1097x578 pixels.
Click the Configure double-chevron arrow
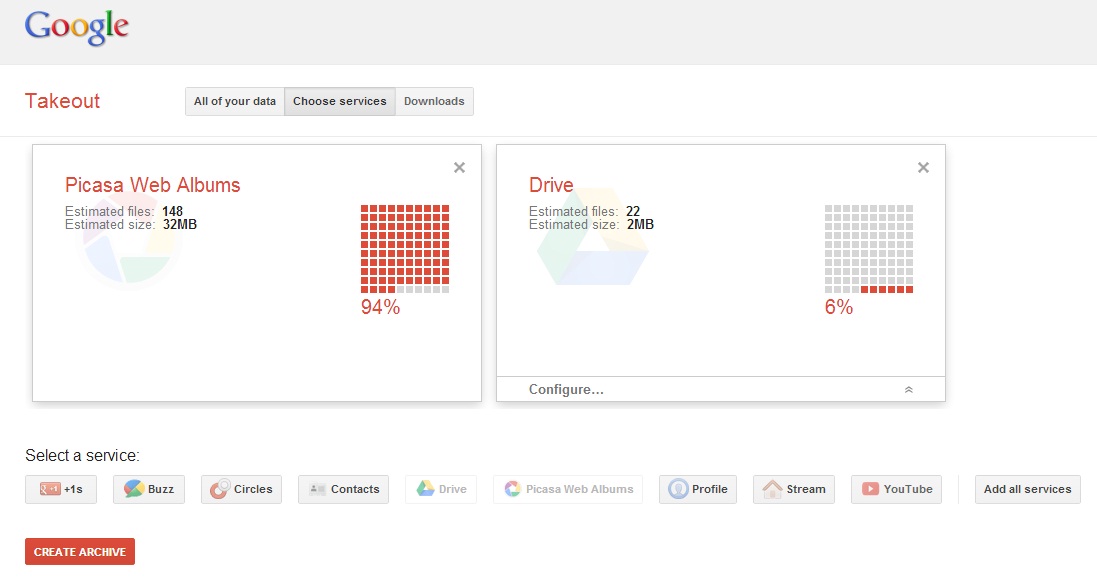908,390
